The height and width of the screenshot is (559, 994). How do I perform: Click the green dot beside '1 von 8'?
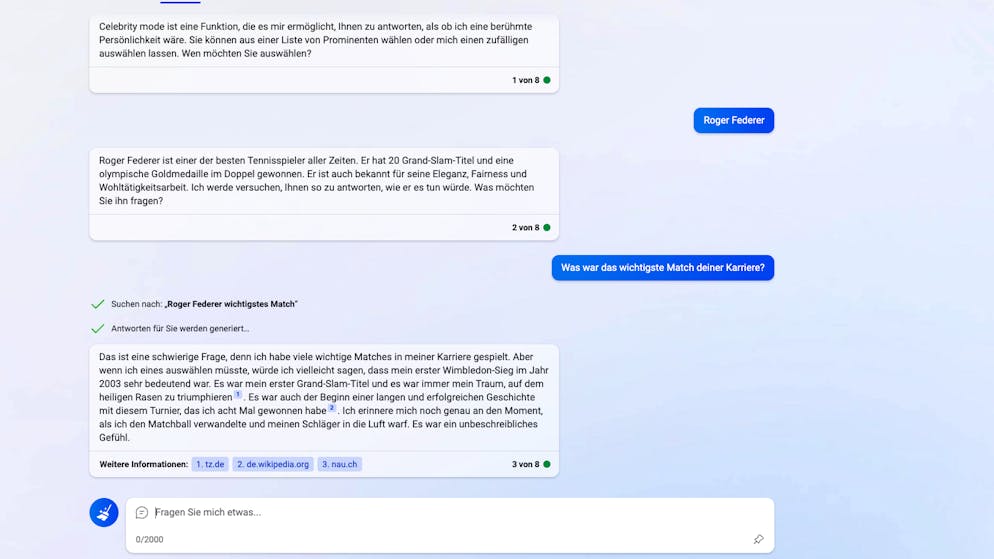pos(547,80)
